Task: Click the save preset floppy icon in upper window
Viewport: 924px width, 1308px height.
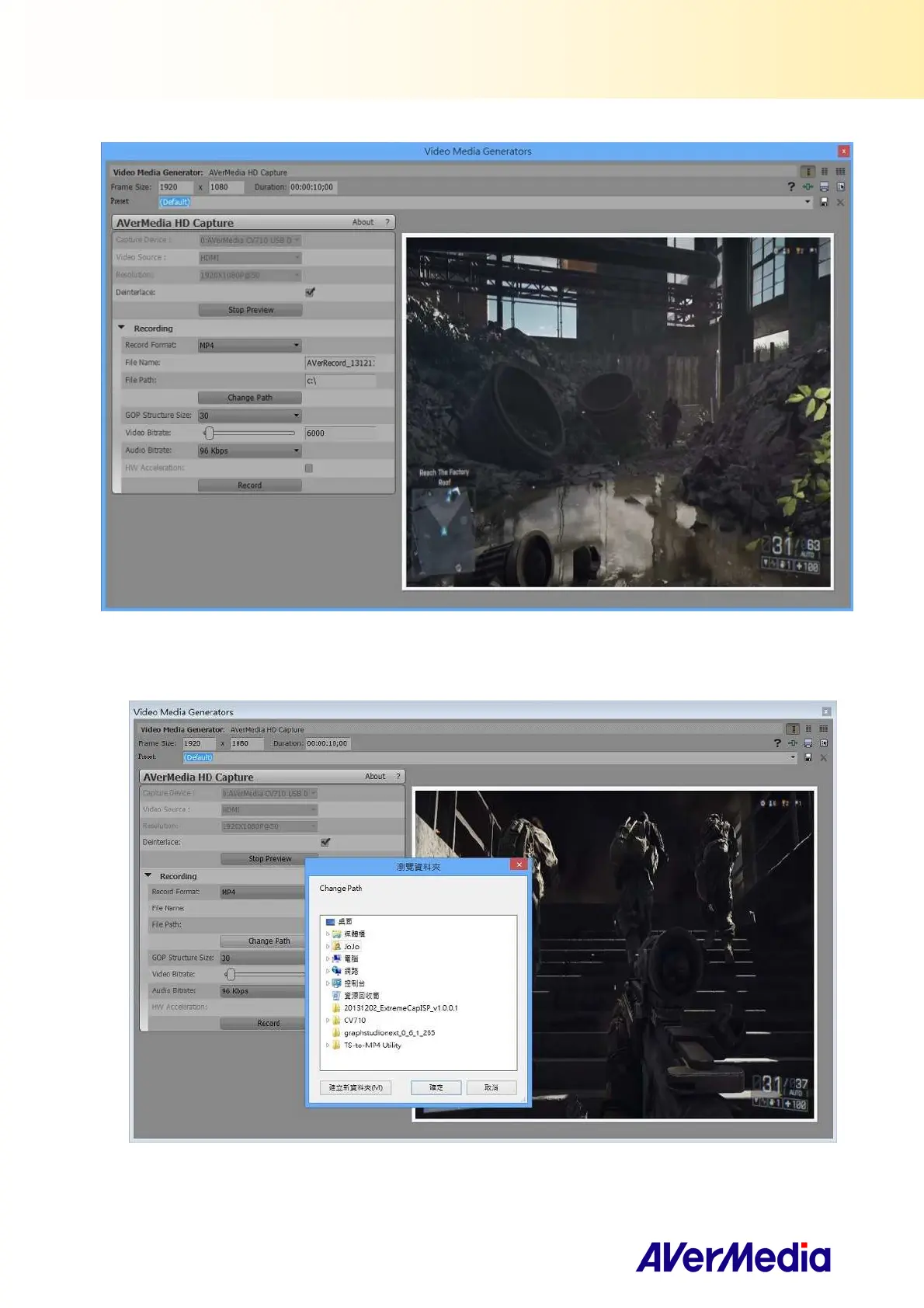Action: coord(824,202)
